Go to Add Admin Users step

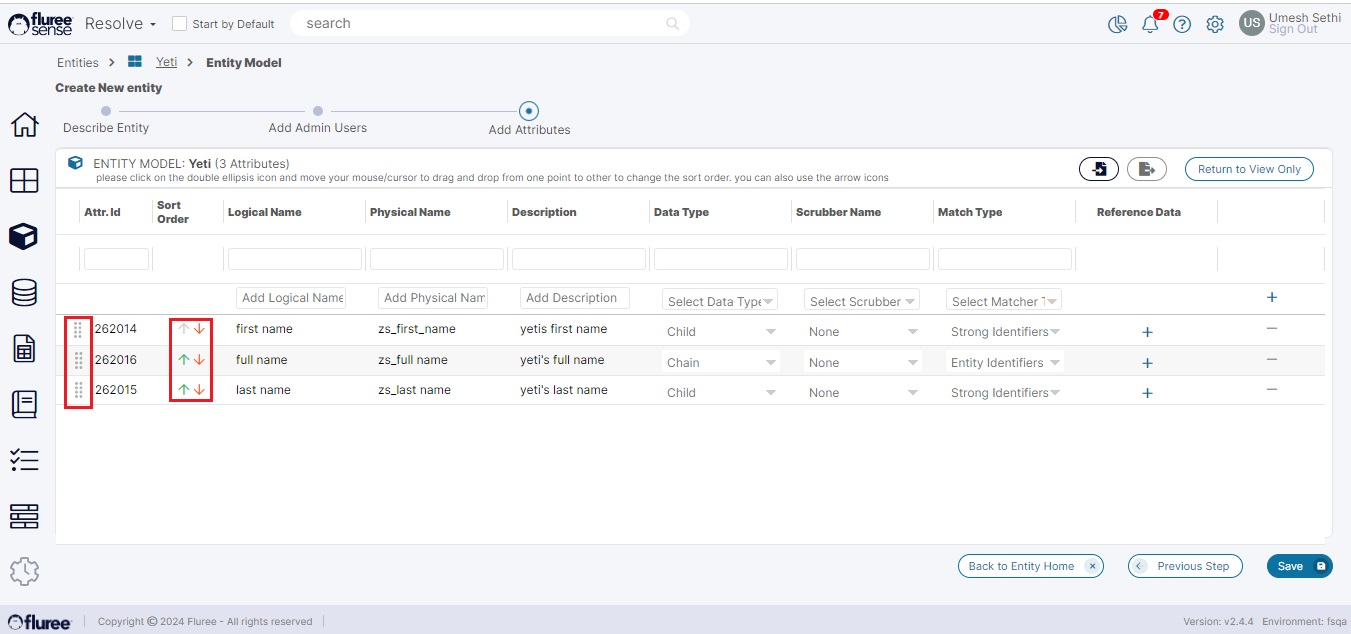(x=318, y=112)
